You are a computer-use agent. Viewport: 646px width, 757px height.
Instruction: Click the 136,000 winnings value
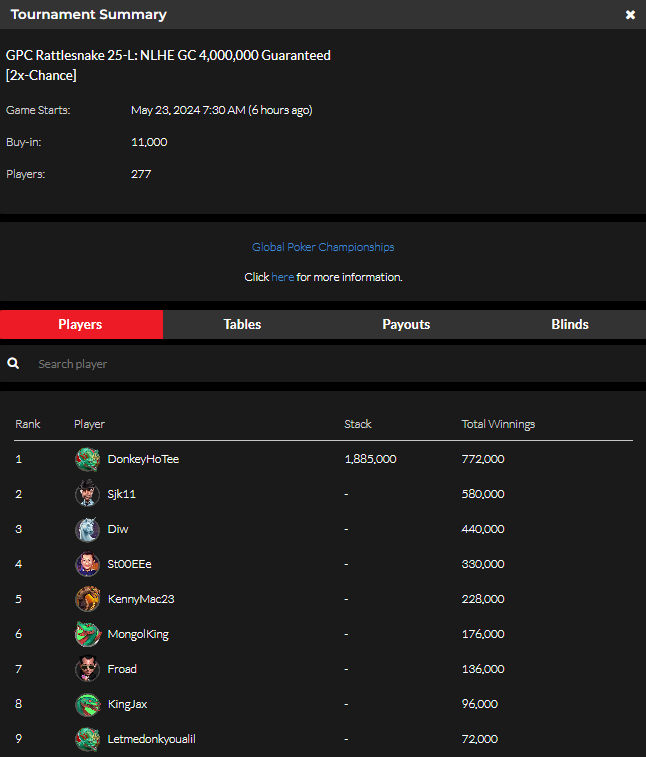[x=483, y=669]
